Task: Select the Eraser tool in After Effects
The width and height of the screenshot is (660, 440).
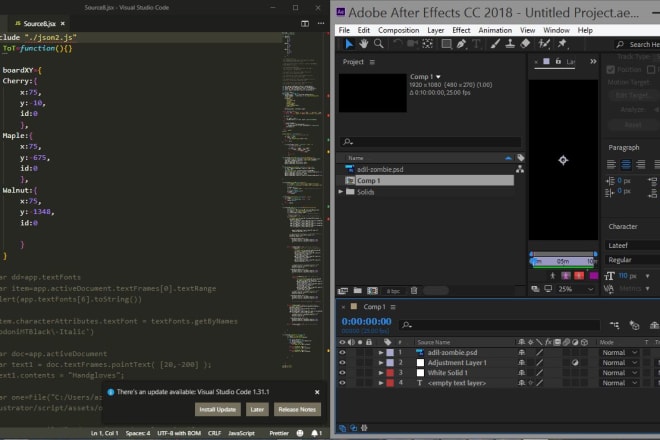Action: (x=525, y=43)
